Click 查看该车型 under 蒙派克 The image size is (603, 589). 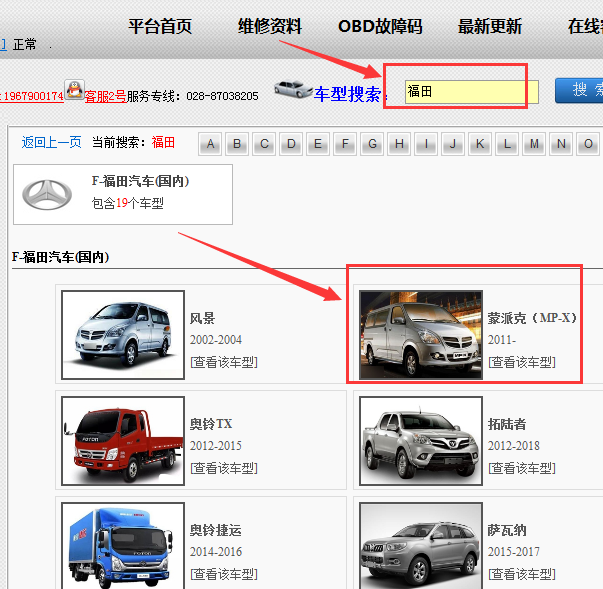[x=522, y=362]
